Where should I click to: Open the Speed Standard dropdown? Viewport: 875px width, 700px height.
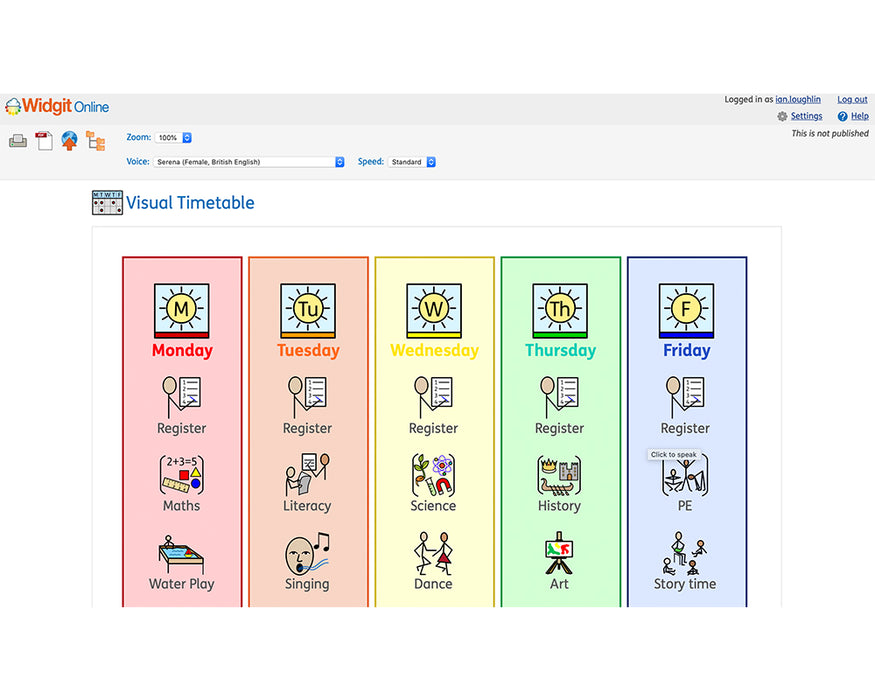pos(412,162)
